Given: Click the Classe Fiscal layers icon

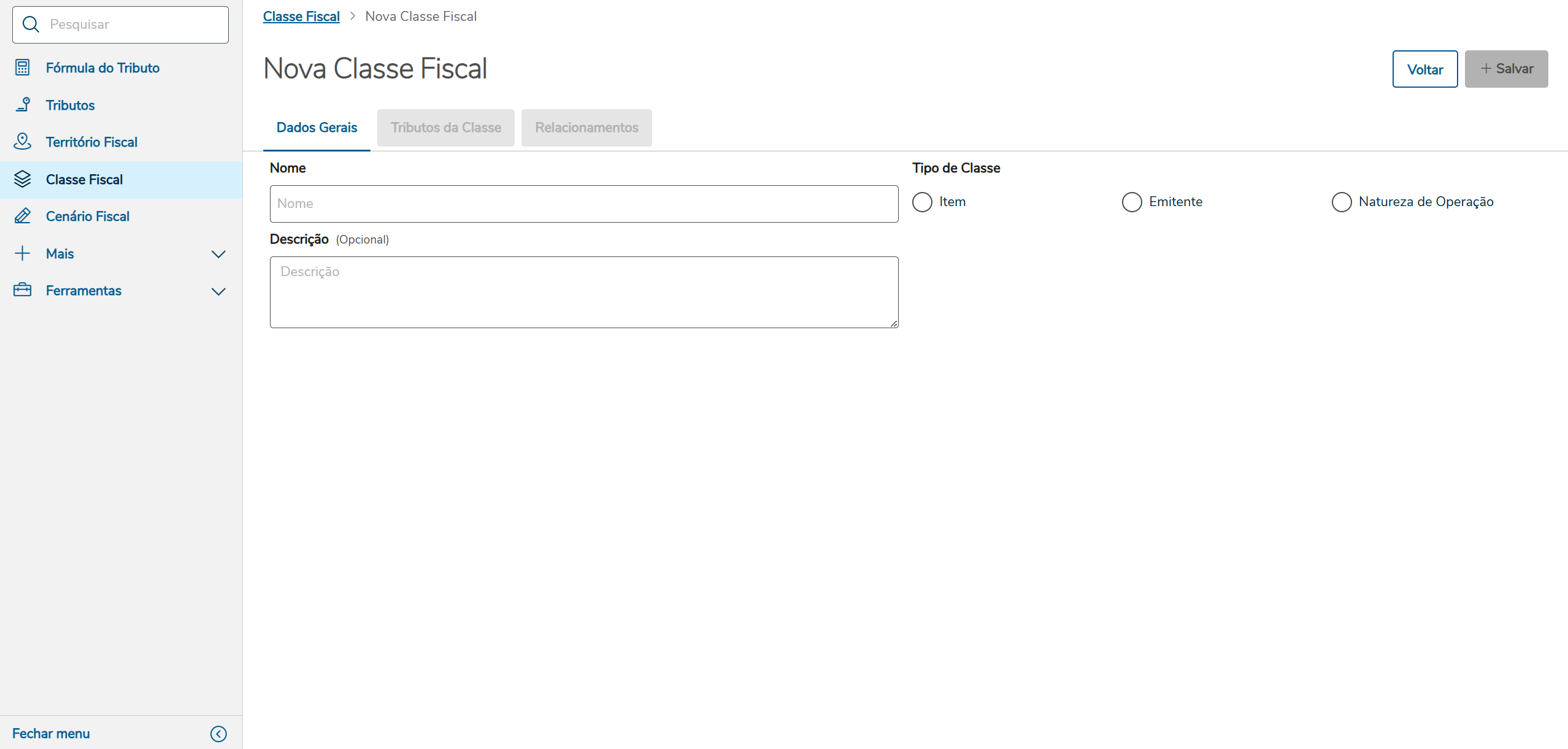Looking at the screenshot, I should pos(23,179).
